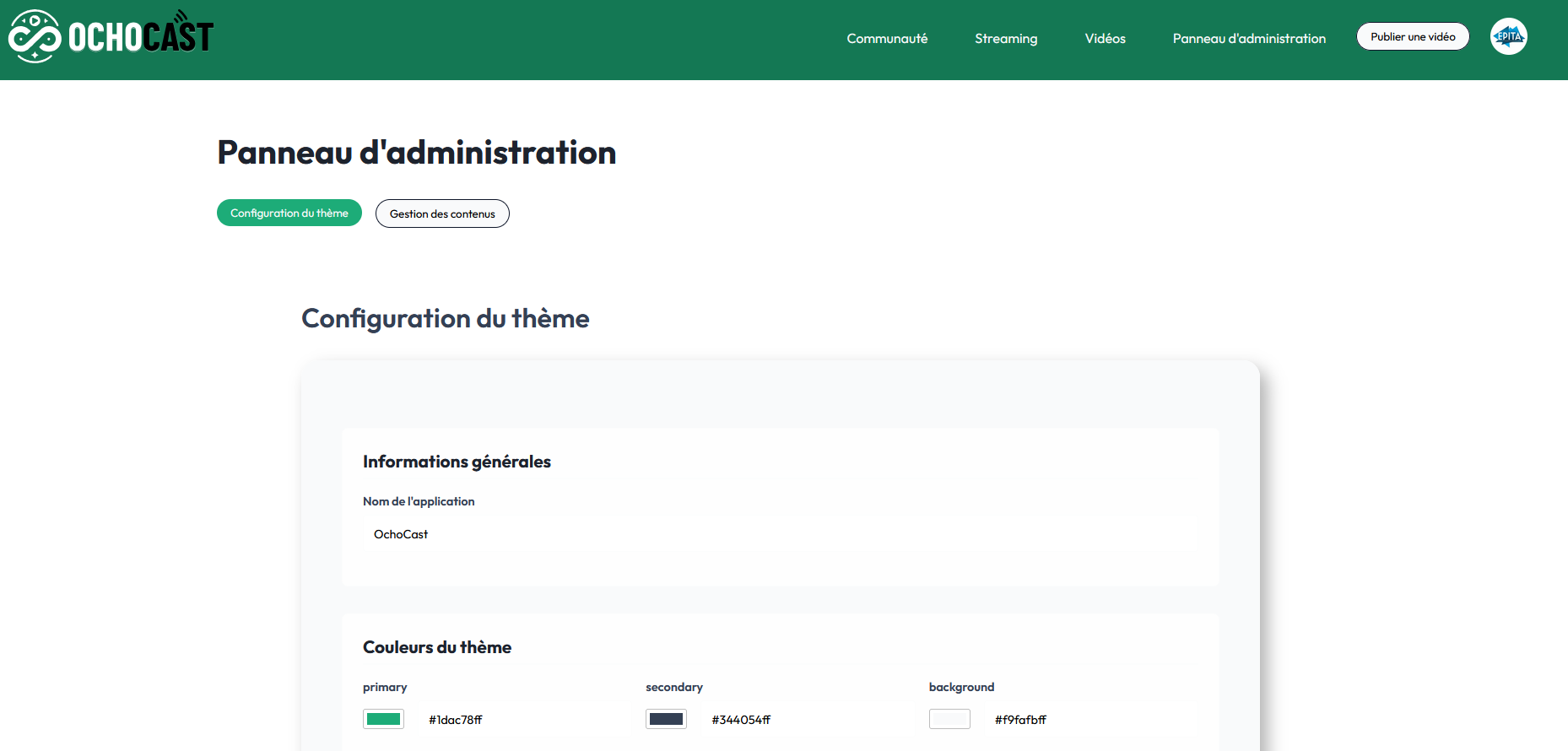Click the Informations générales section heading
This screenshot has width=1568, height=751.
(x=457, y=462)
